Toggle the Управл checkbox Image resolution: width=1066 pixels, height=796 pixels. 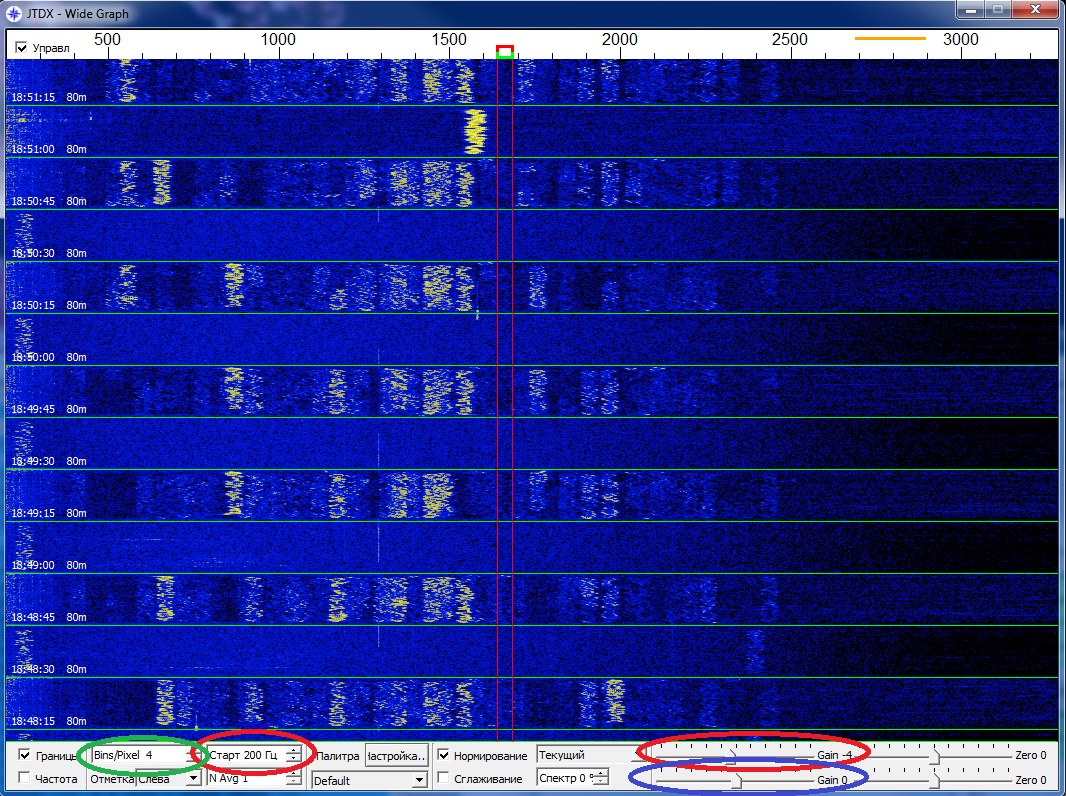[x=22, y=47]
